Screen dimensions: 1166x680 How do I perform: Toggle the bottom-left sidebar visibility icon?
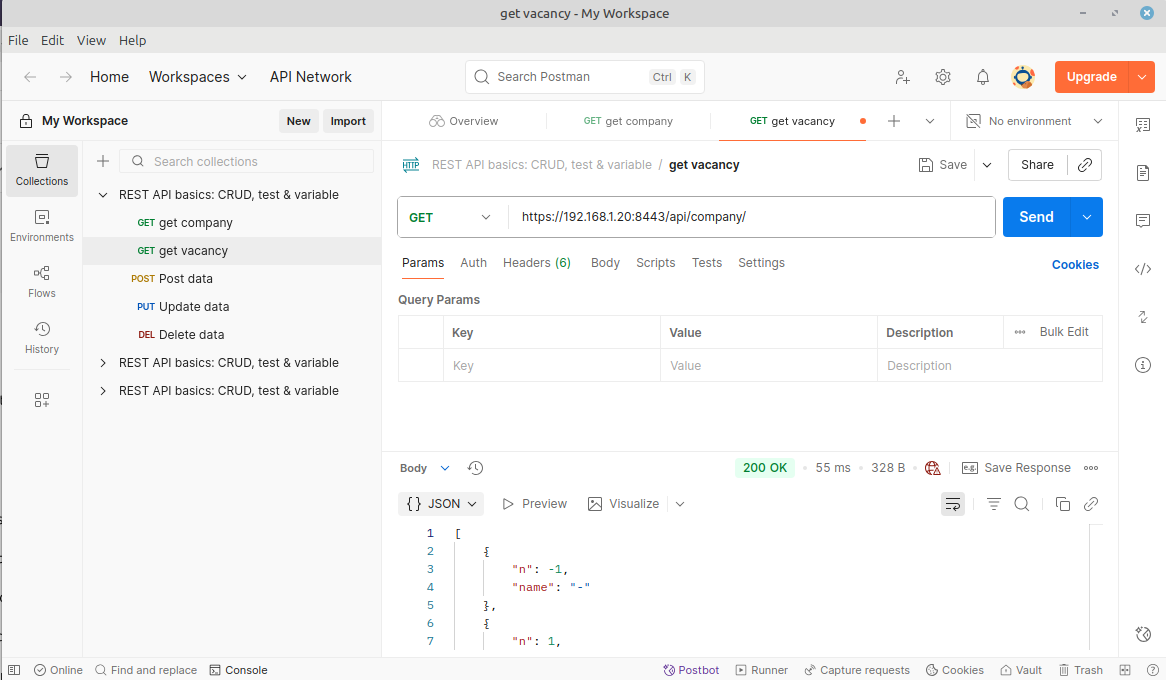tap(14, 670)
